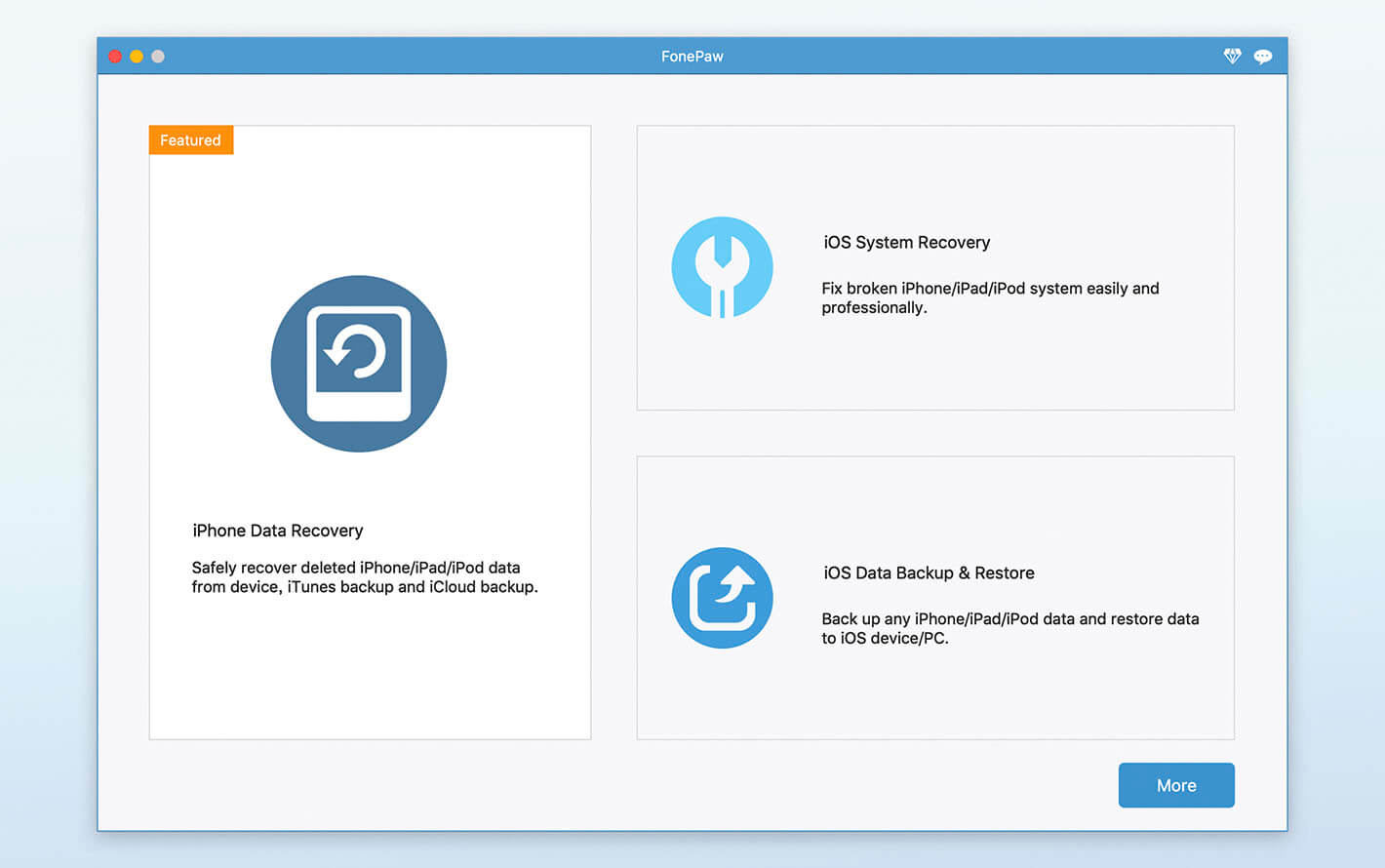Screen dimensions: 1385x868
Task: Open the feedback chat bubble icon
Action: tap(1263, 57)
